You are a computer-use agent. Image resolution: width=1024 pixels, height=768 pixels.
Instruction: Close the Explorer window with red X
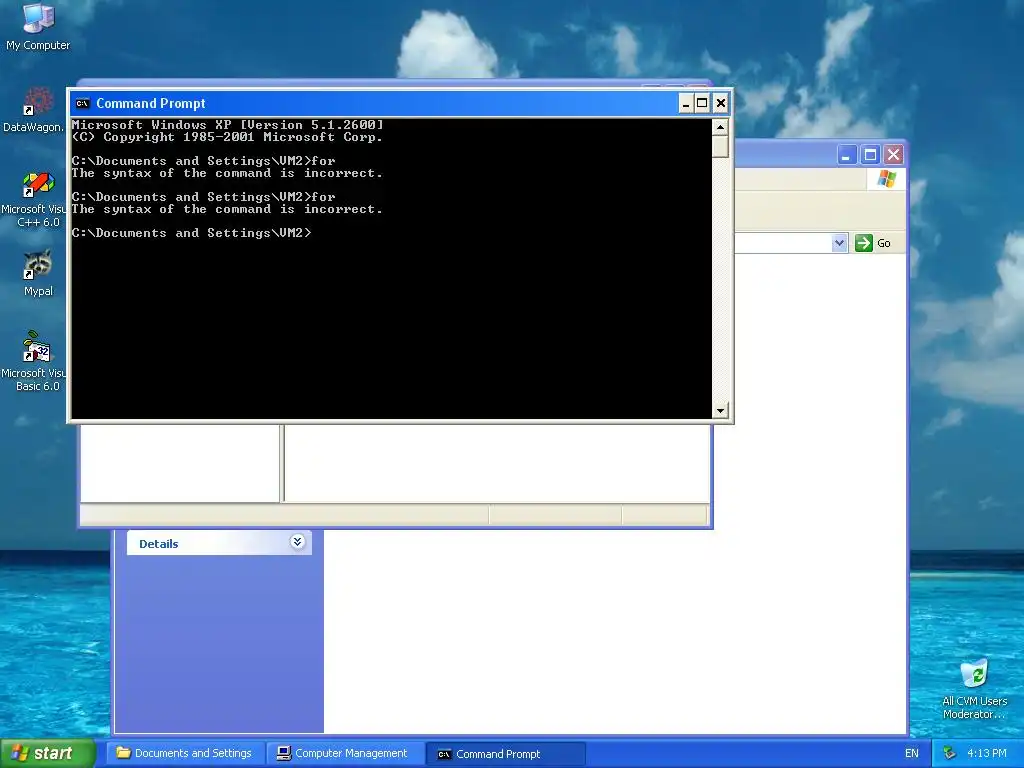893,155
